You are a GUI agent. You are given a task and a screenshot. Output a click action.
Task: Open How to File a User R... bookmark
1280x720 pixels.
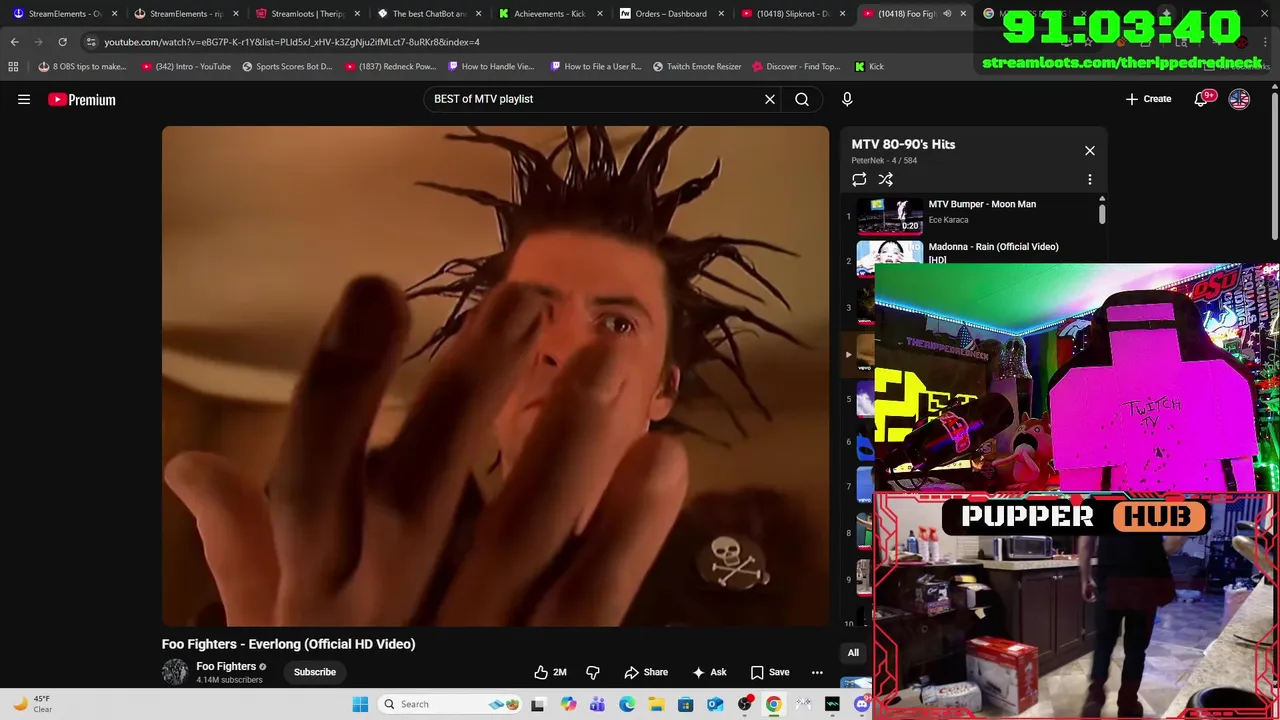tap(596, 66)
